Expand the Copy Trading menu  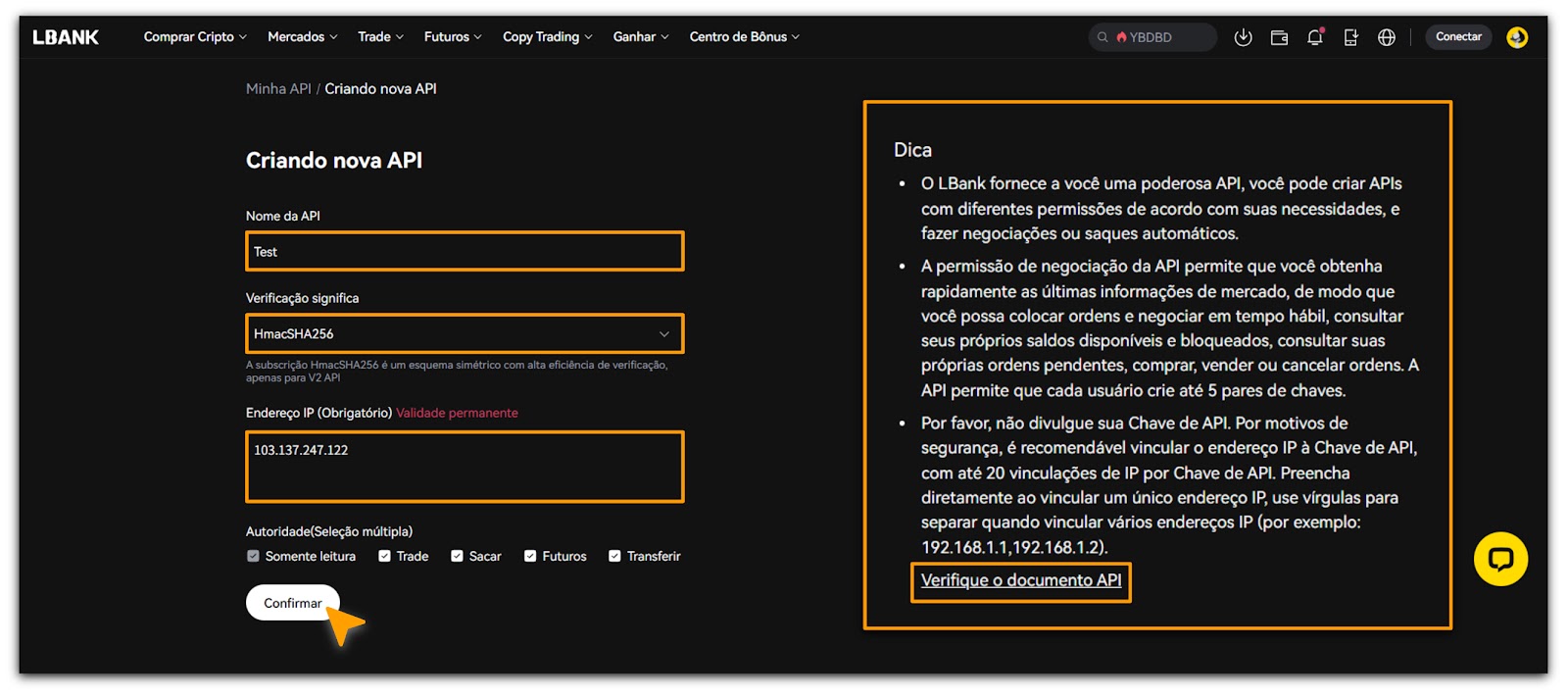[x=547, y=37]
